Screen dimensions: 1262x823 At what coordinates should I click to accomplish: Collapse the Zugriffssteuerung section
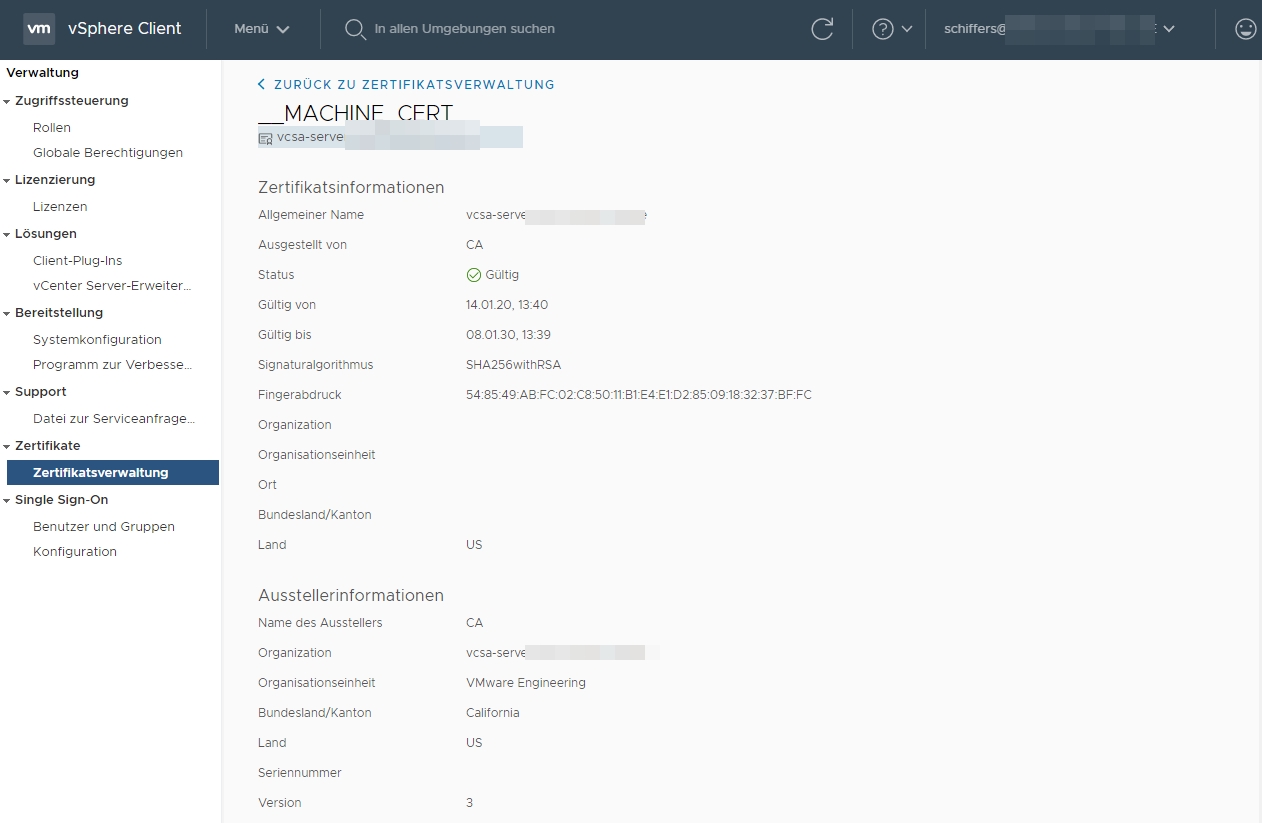click(7, 101)
